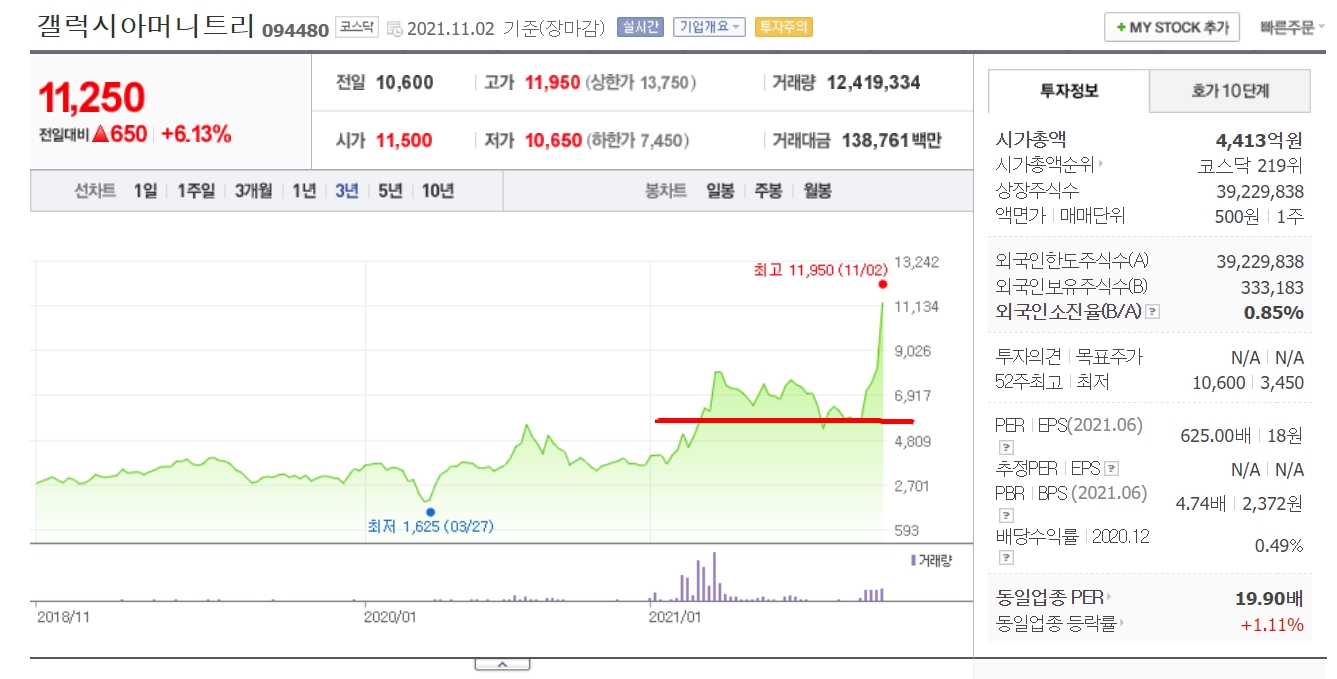Open the 동일업종 등락률 link
Viewport: 1337px width, 679px height.
1060,625
